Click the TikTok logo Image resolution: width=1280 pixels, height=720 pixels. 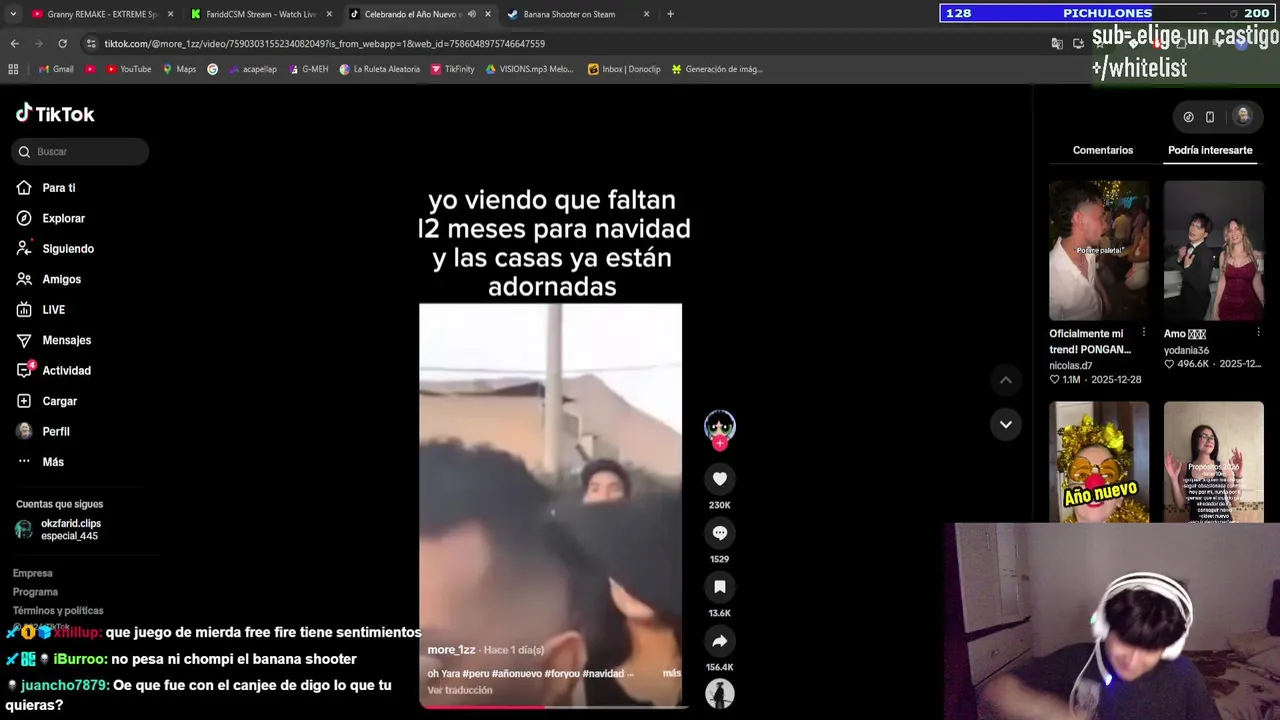[x=55, y=114]
